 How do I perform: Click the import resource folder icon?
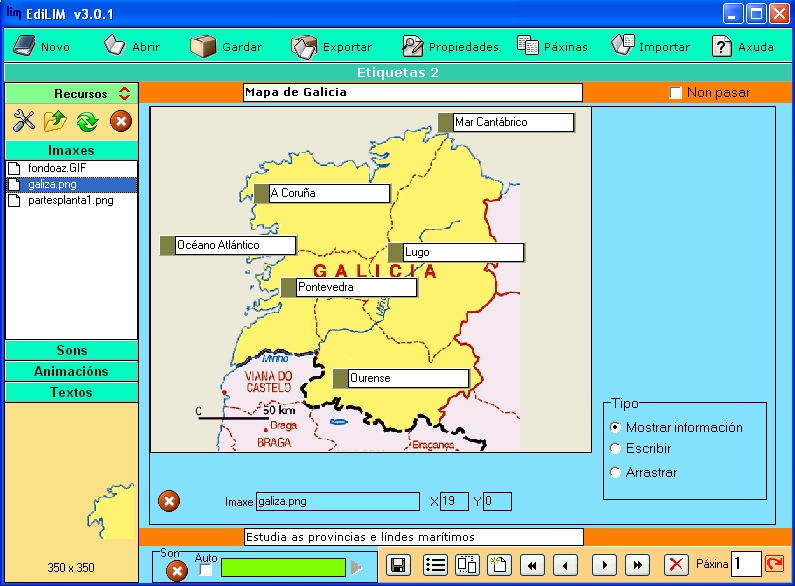click(54, 122)
